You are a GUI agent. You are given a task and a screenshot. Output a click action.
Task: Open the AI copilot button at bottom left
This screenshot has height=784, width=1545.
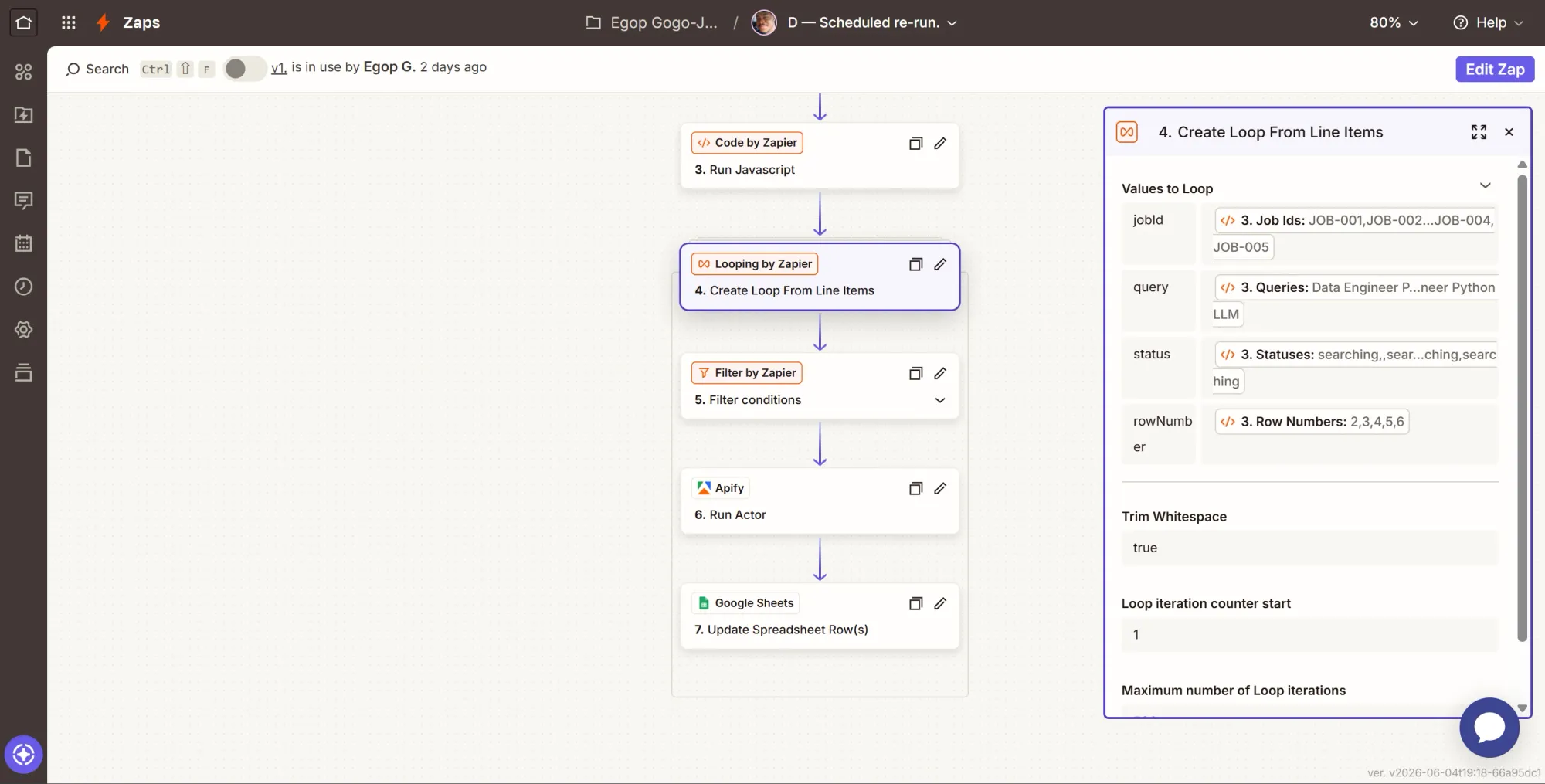(23, 754)
